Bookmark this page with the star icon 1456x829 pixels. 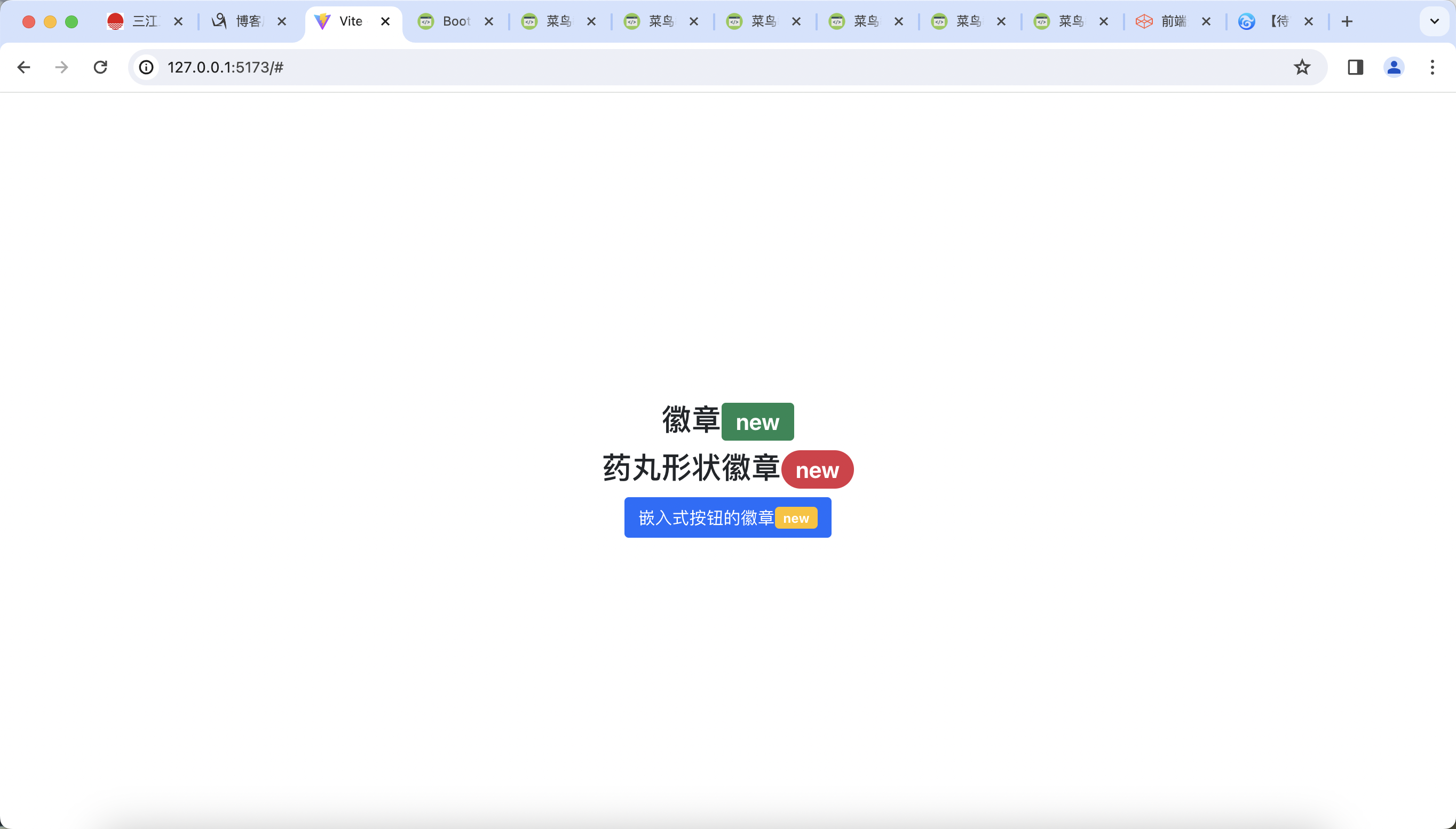(x=1302, y=67)
